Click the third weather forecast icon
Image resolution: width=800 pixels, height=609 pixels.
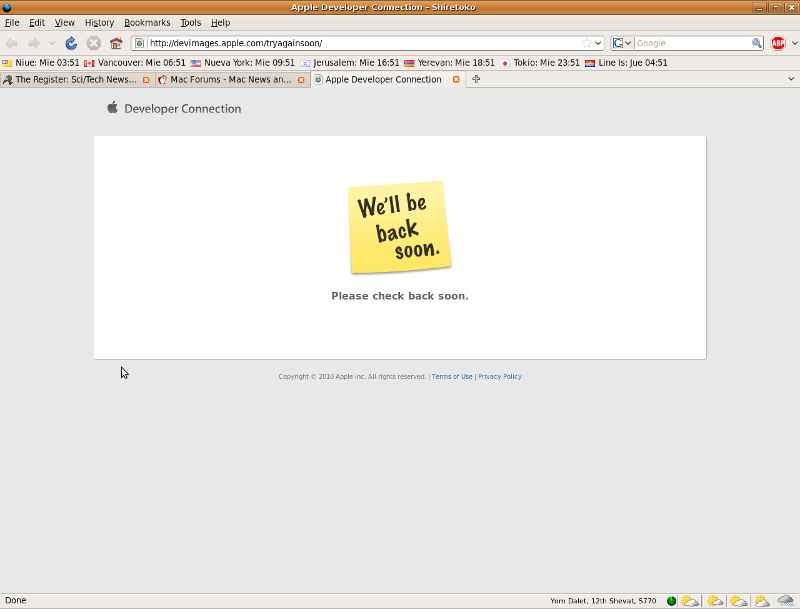pos(738,601)
